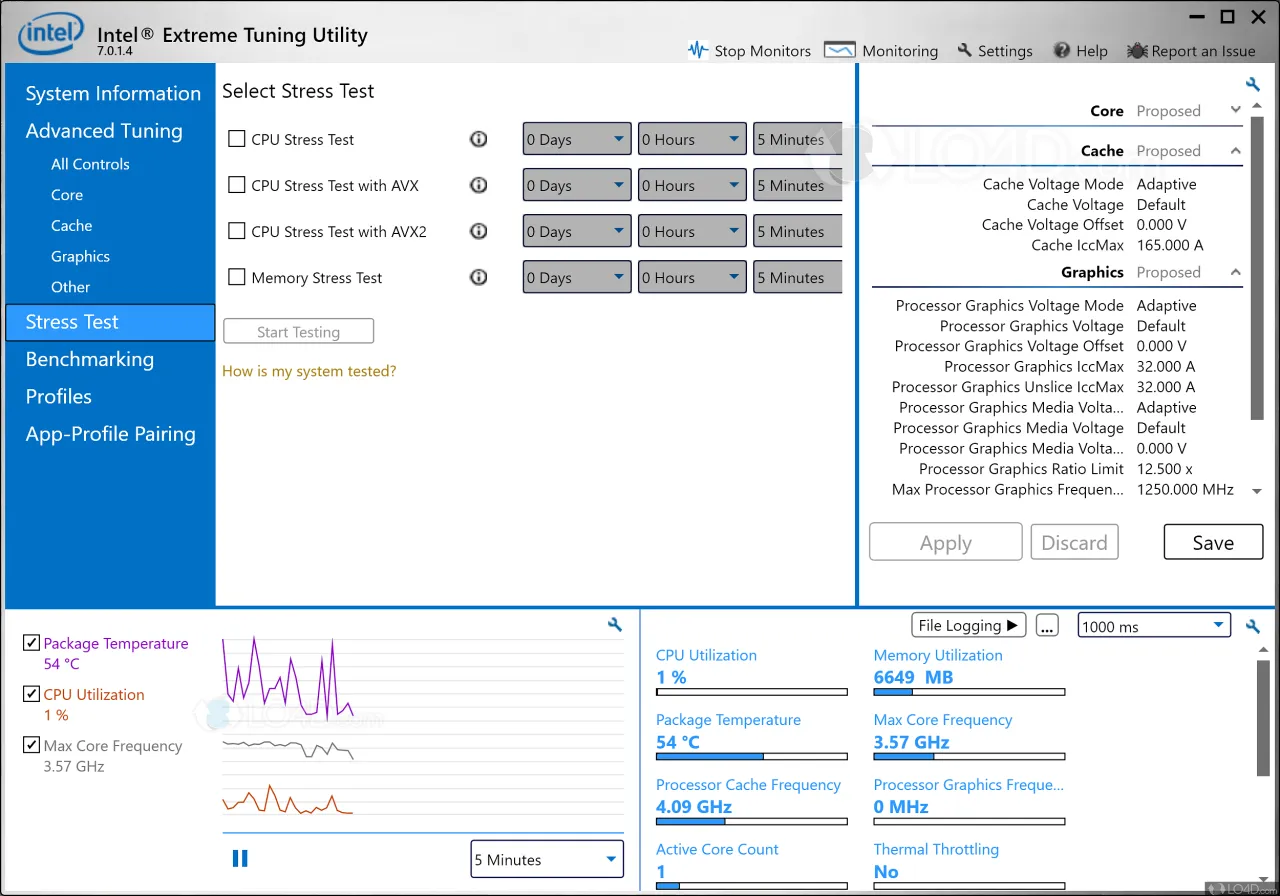The height and width of the screenshot is (896, 1280).
Task: Click the Apply button
Action: (945, 542)
